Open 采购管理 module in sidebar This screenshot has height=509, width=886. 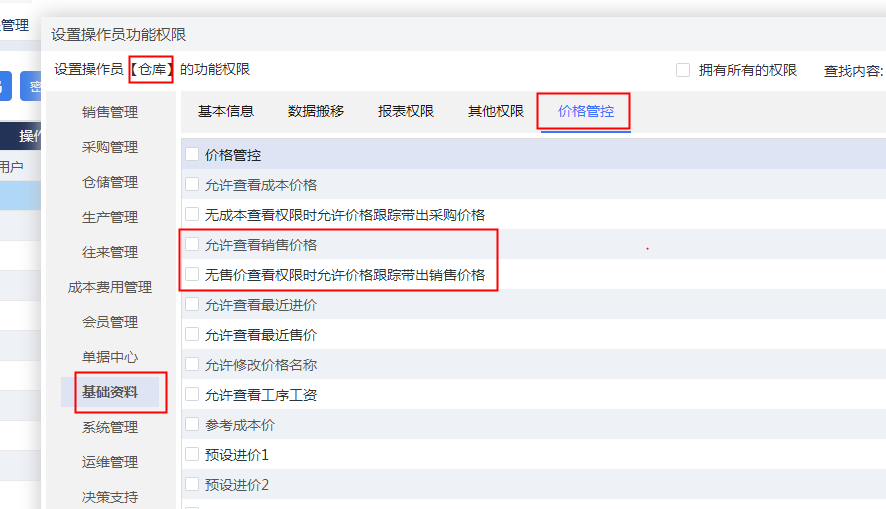coord(110,147)
